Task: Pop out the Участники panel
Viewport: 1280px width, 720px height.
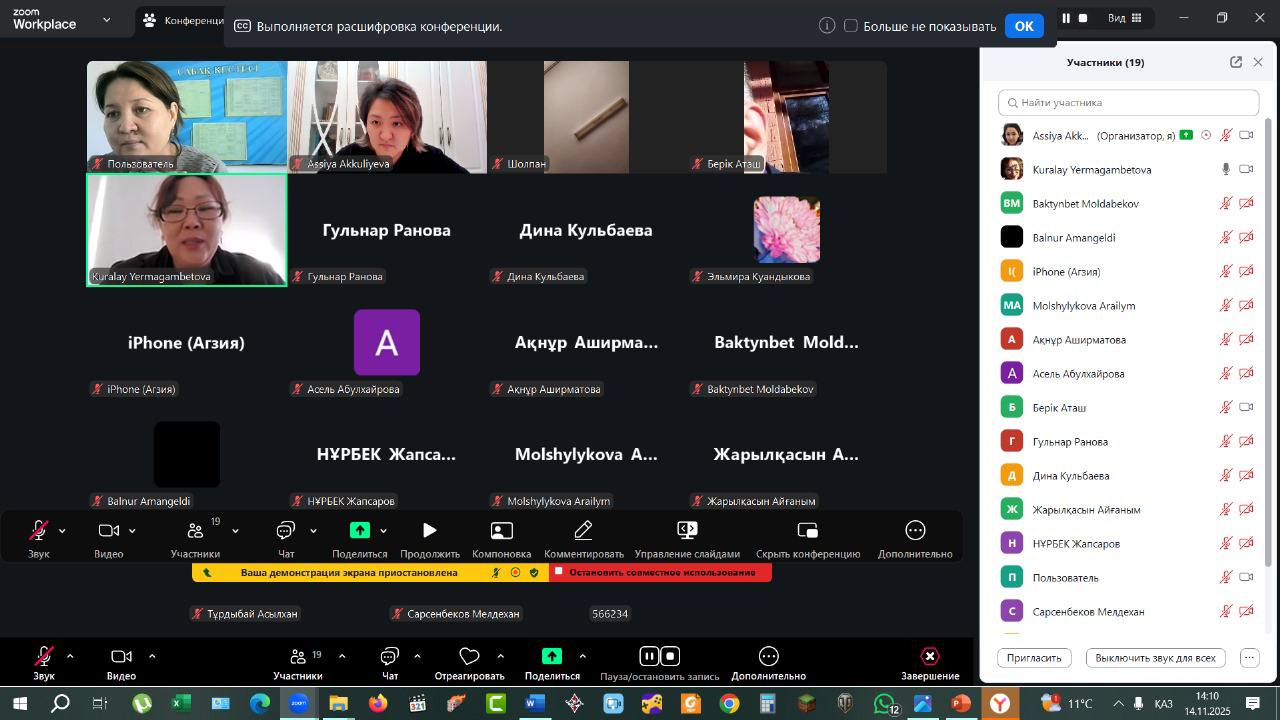Action: (1236, 62)
